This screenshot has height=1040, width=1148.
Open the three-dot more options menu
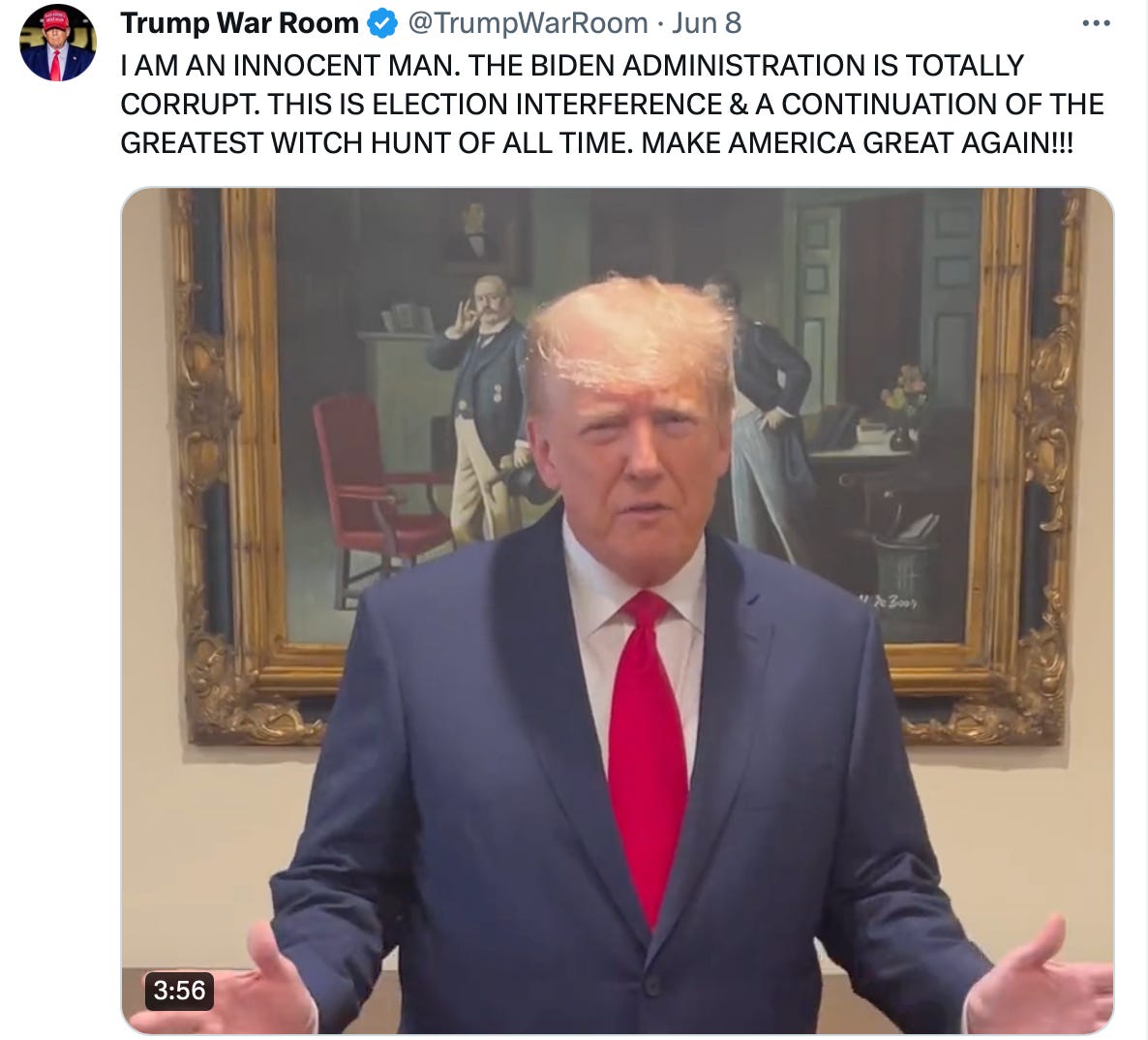pos(1096,23)
